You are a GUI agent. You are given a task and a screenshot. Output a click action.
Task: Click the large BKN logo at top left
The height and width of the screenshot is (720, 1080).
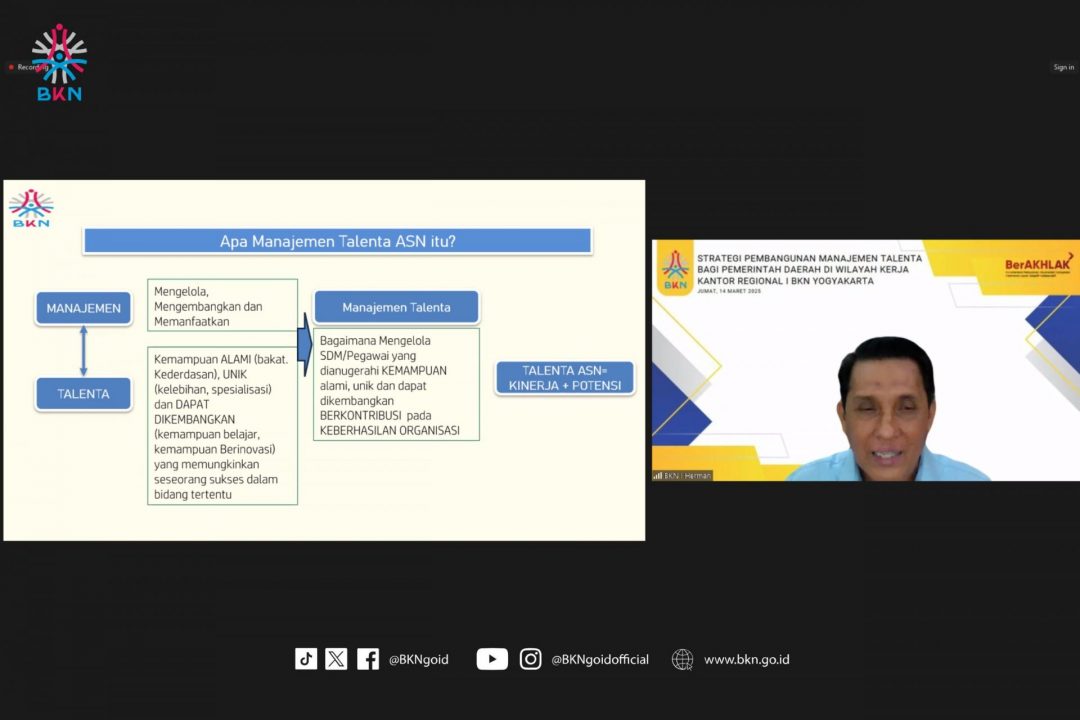pos(59,62)
